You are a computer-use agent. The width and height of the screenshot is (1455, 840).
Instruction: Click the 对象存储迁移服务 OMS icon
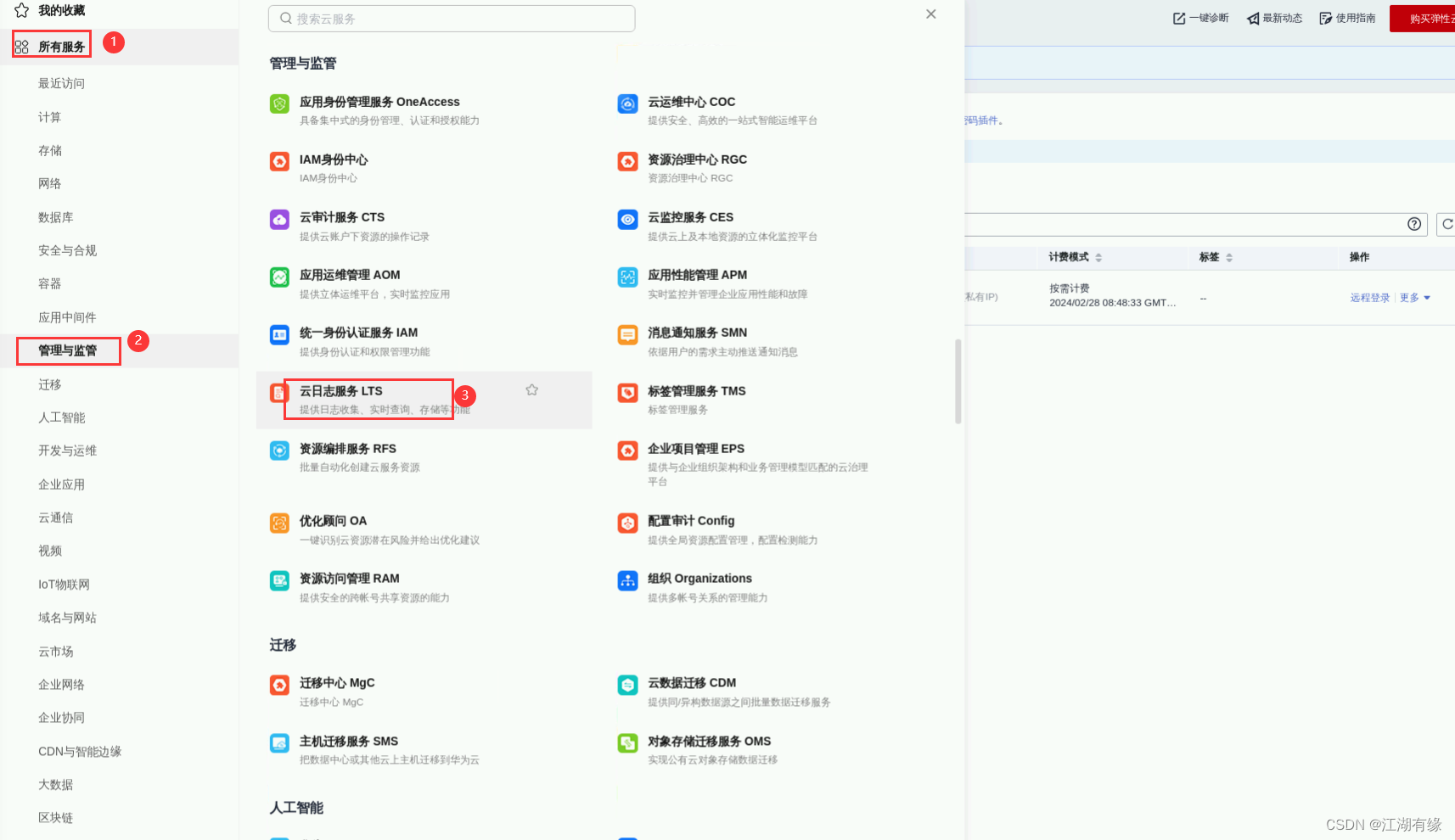627,743
